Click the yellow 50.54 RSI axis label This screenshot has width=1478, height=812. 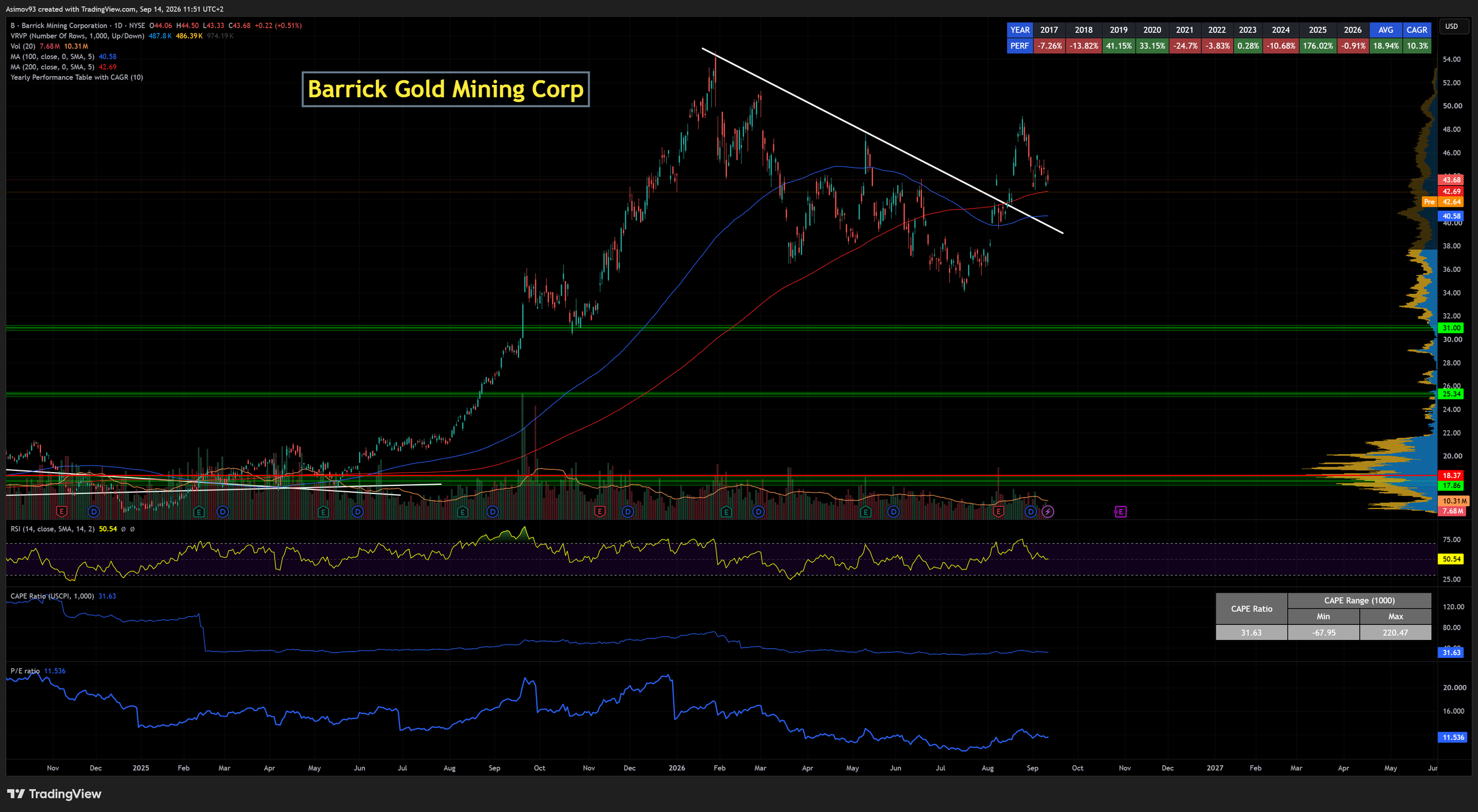click(x=1451, y=559)
